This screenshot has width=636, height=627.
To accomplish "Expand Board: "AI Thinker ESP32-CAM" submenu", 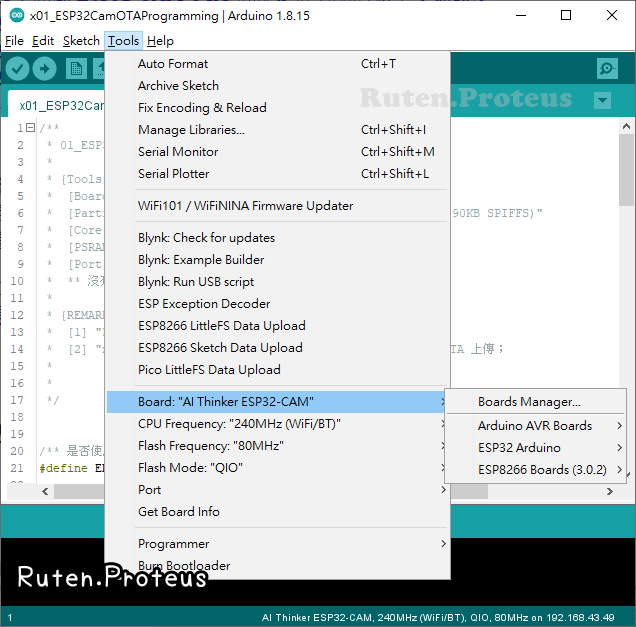I will point(278,402).
